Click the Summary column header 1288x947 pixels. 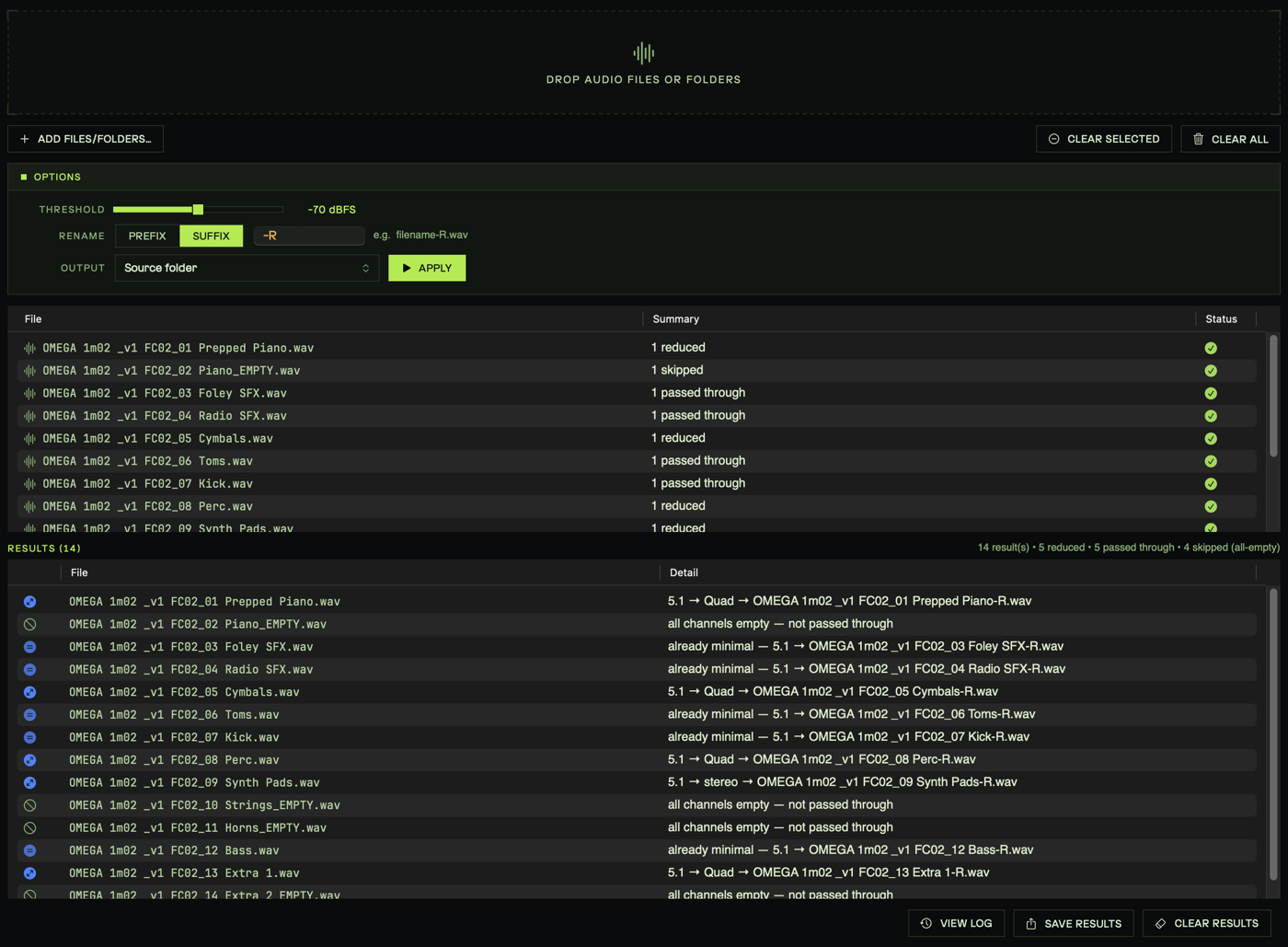coord(676,319)
